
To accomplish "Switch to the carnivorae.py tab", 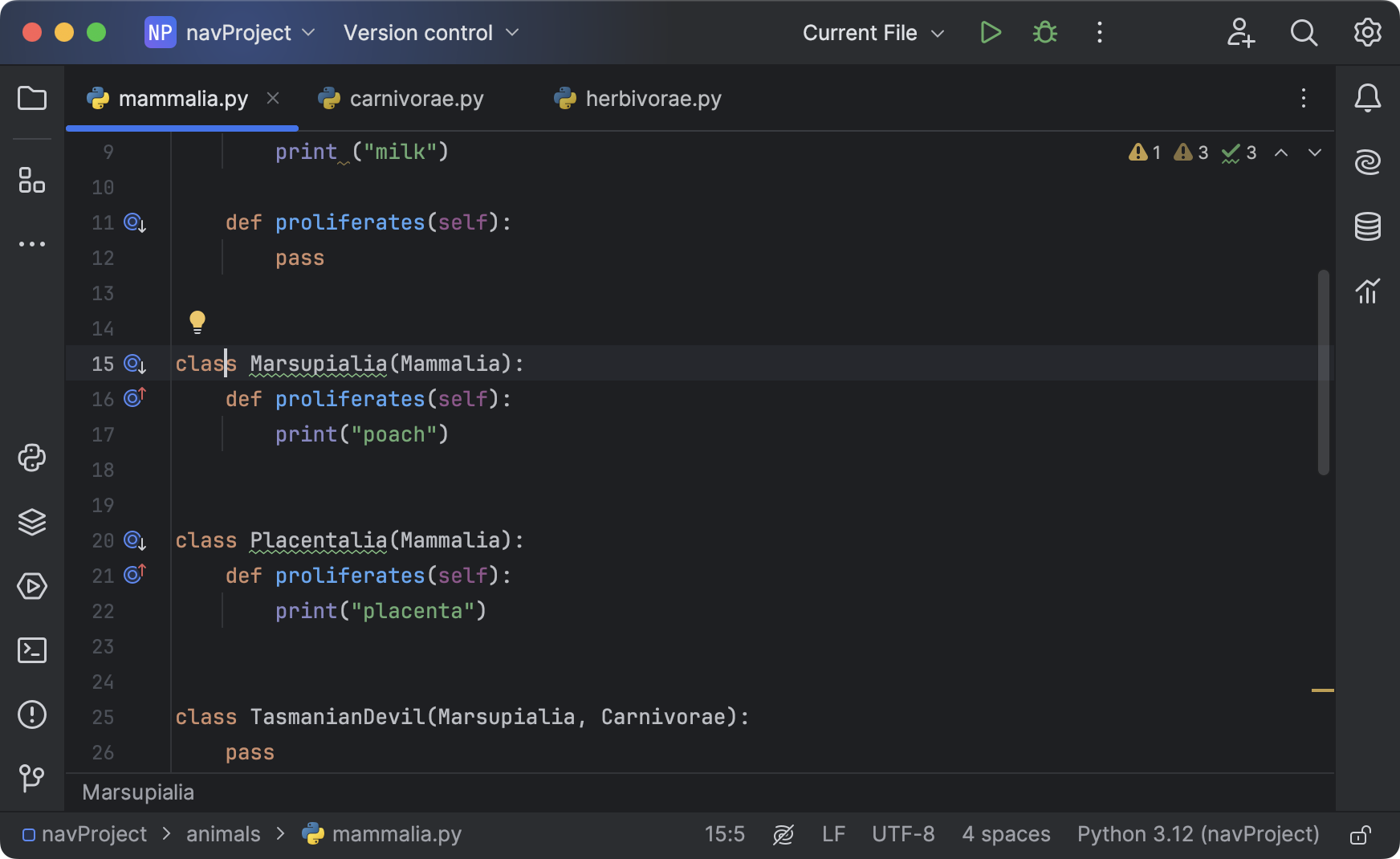I will pyautogui.click(x=417, y=98).
